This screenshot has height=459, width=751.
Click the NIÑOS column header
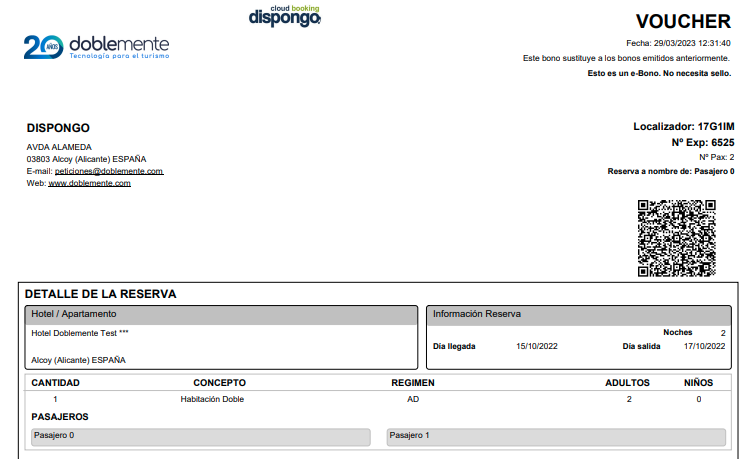coord(698,383)
